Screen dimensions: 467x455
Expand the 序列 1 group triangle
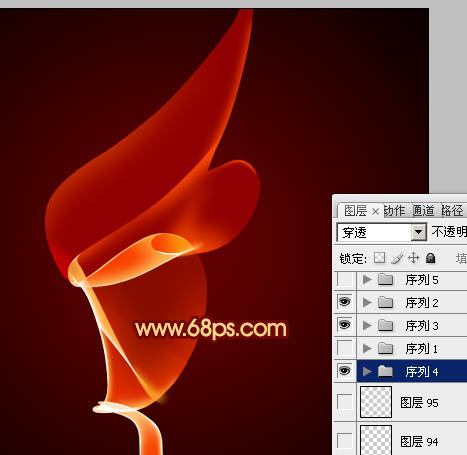click(x=367, y=348)
